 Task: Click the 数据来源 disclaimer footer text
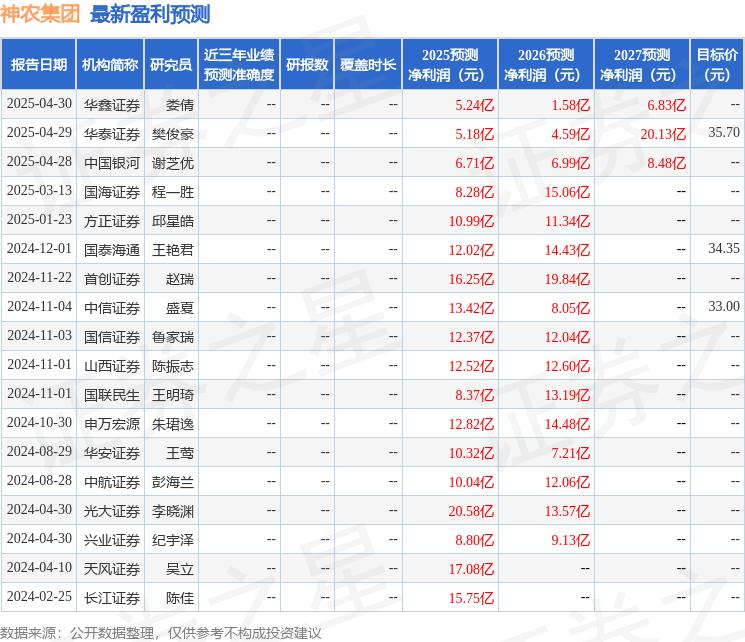click(161, 633)
